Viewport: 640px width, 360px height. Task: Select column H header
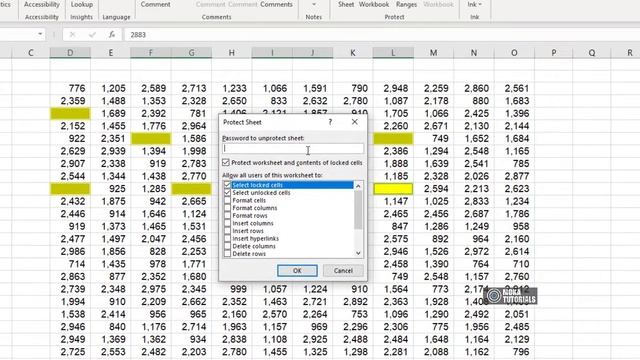pyautogui.click(x=231, y=53)
